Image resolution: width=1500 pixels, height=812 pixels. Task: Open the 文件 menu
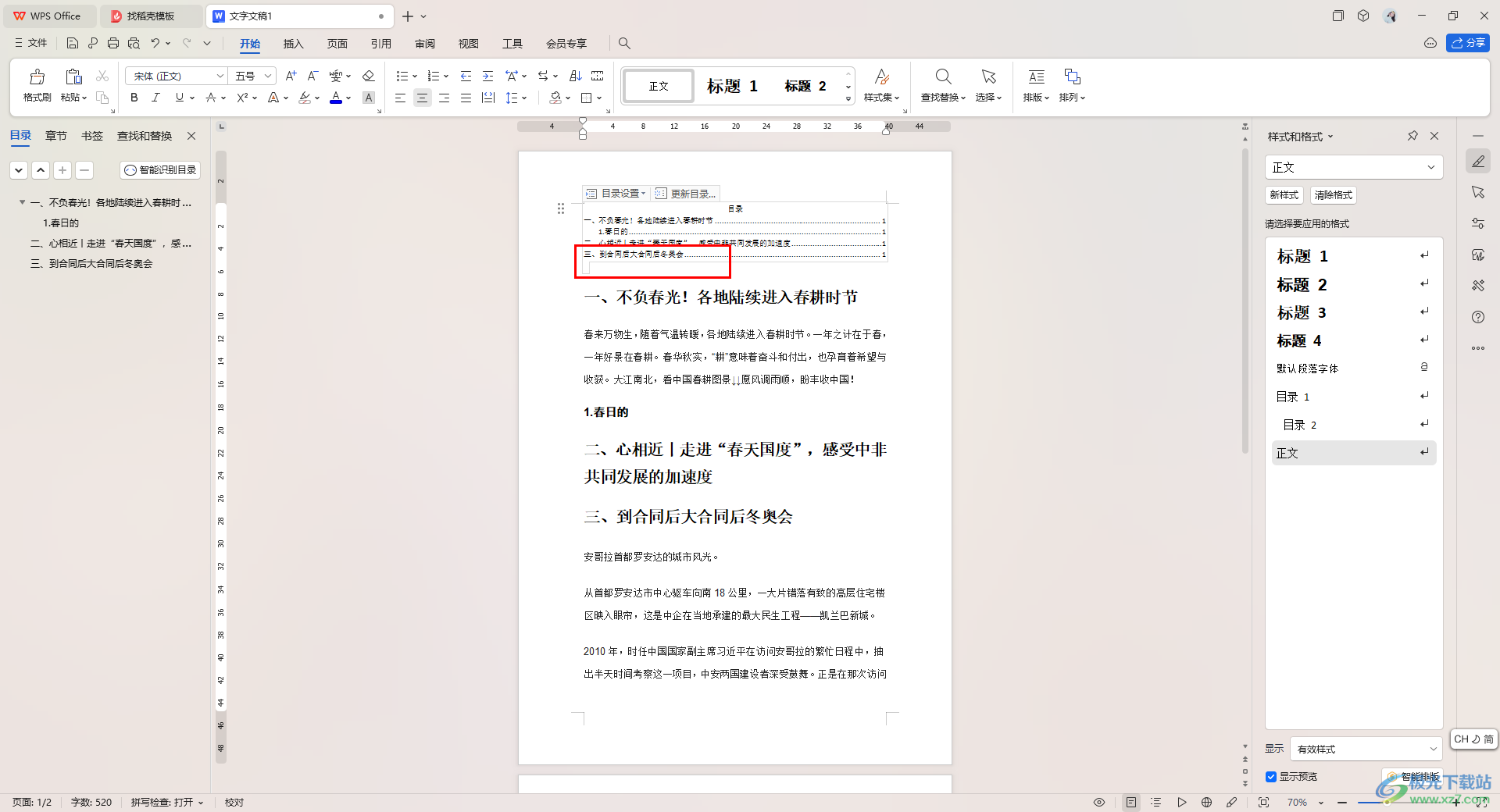click(31, 43)
